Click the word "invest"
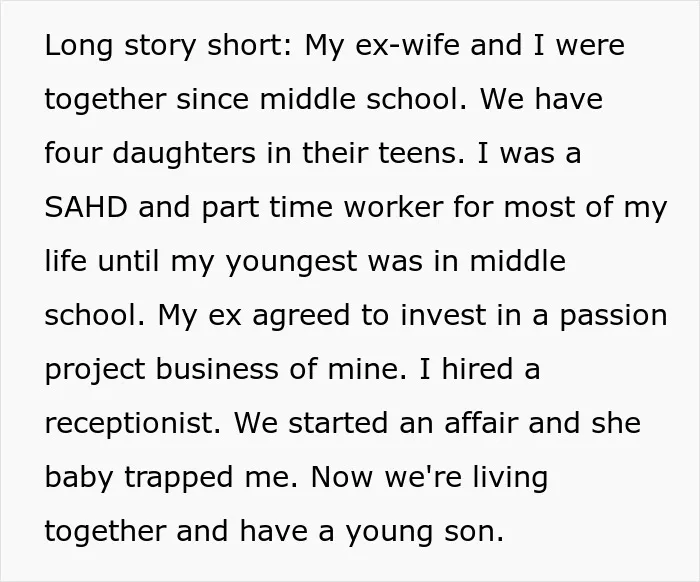700x582 pixels. (x=442, y=315)
